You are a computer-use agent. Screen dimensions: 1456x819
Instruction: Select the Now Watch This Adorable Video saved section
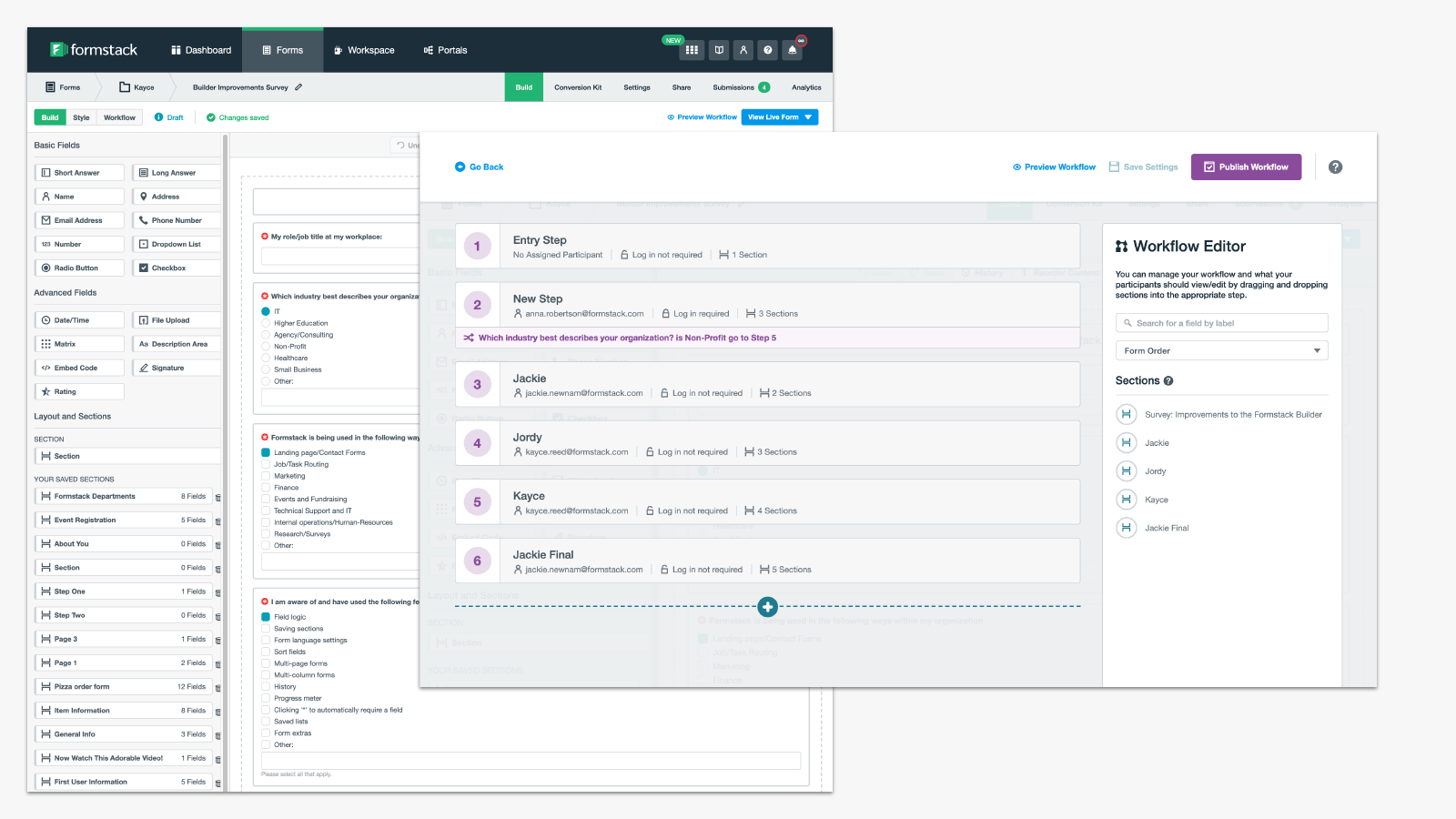[123, 758]
